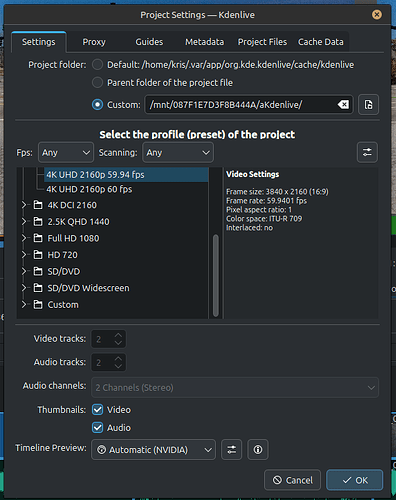Select the Custom project folder radio button
Viewport: 396px width, 500px height.
point(97,105)
